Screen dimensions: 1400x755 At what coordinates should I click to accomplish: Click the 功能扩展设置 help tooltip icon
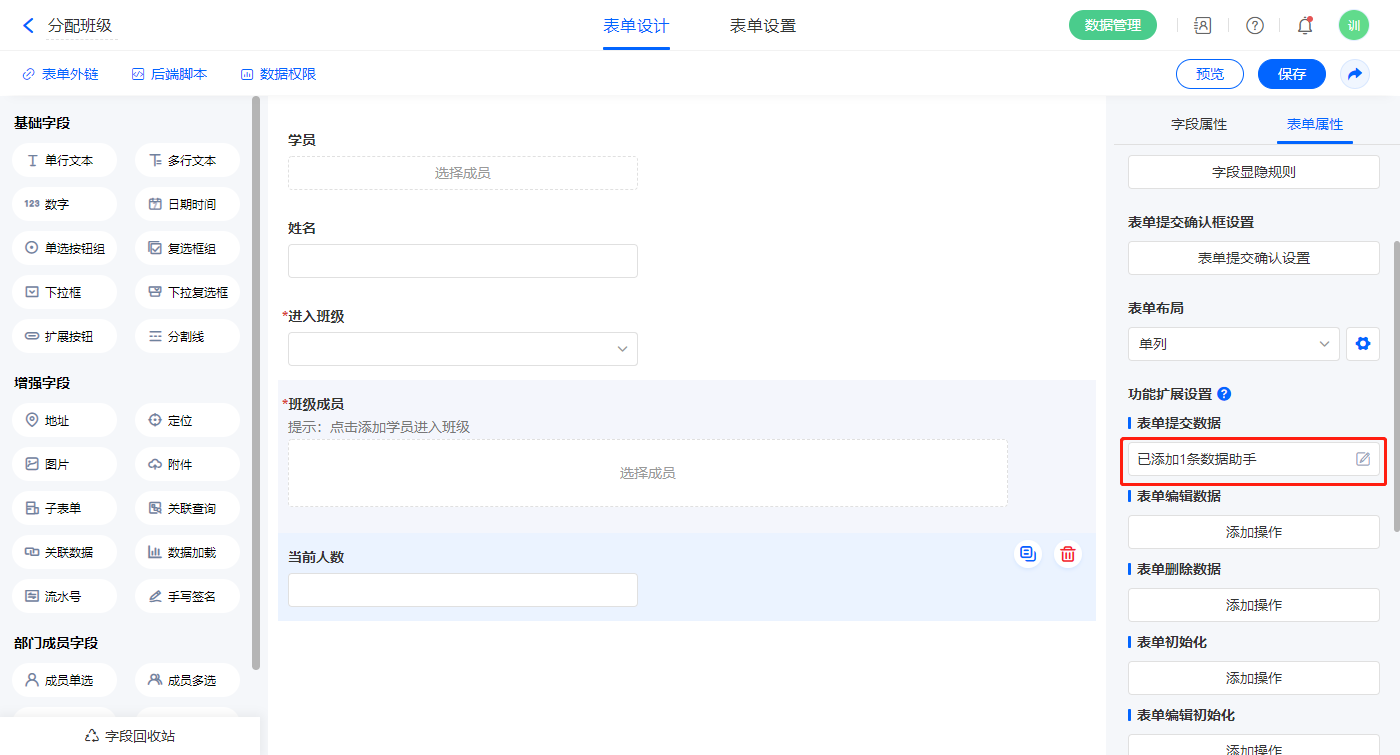[x=1224, y=394]
